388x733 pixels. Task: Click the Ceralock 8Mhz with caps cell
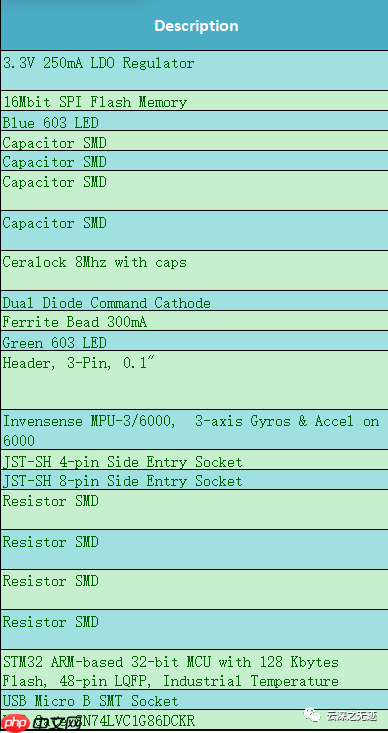pyautogui.click(x=194, y=271)
